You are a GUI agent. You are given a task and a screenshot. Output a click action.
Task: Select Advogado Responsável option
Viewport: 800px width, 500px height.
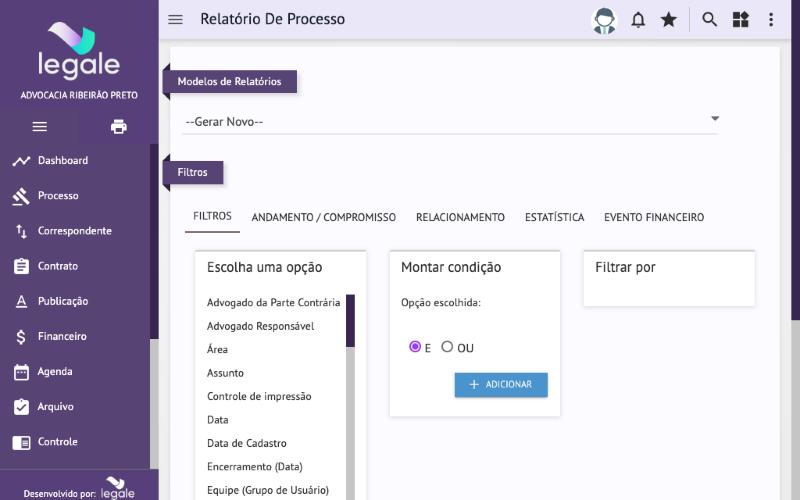[260, 326]
